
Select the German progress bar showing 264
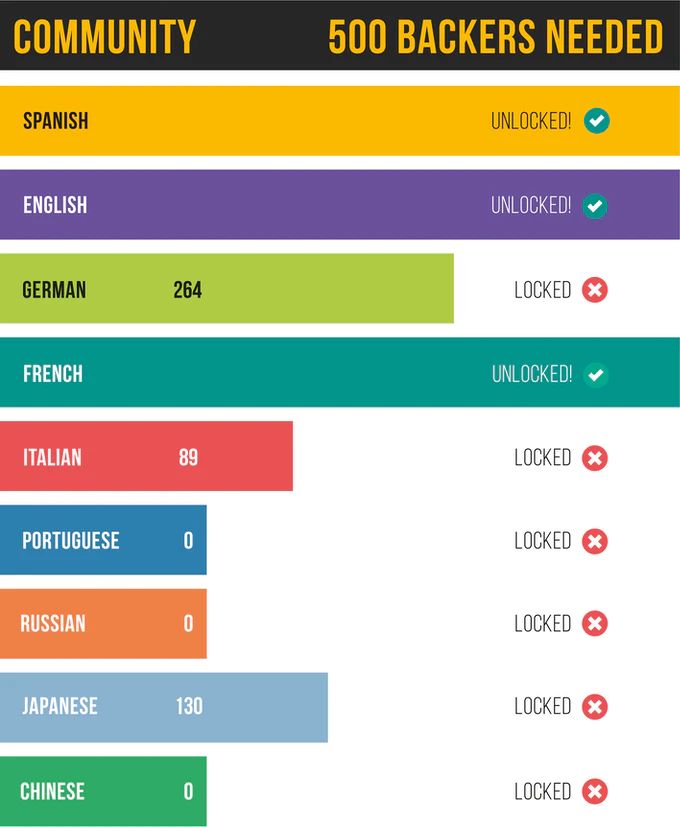(227, 289)
